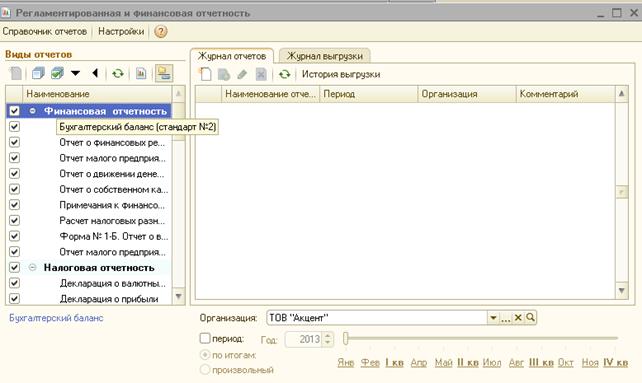Image resolution: width=642 pixels, height=383 pixels.
Task: Click the journal table scroll-up arrow
Action: (x=622, y=94)
